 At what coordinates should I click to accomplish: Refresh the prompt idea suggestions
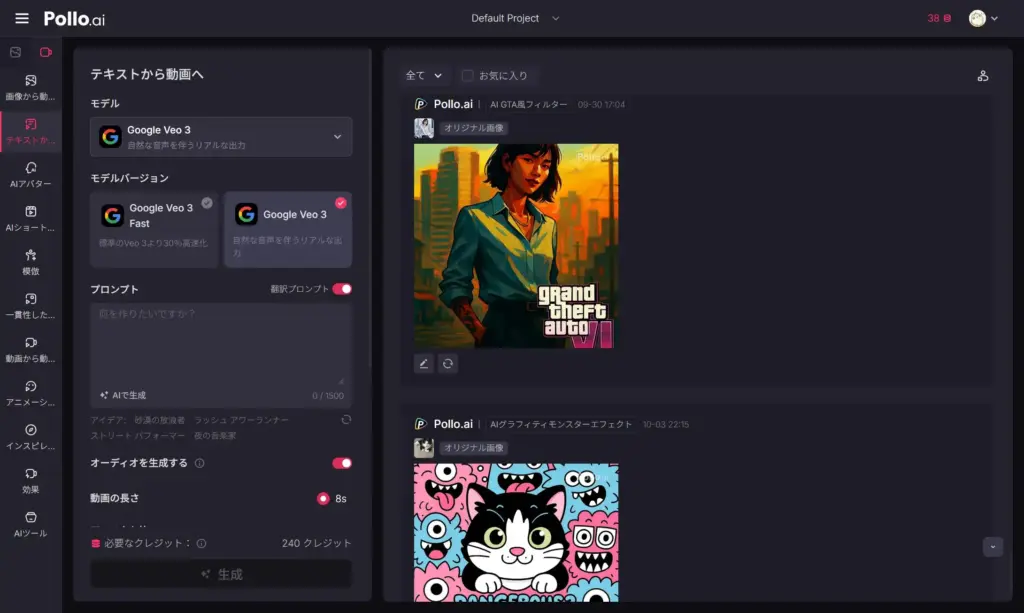point(346,420)
